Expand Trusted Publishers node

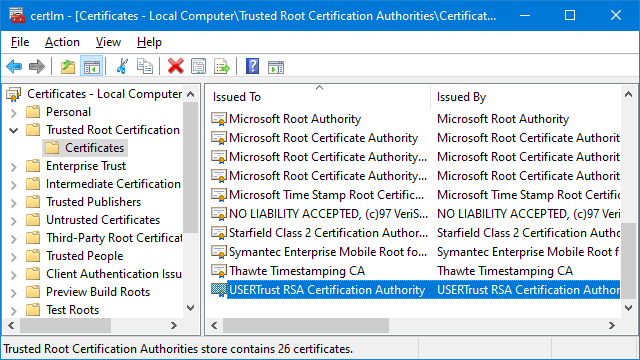coord(13,202)
